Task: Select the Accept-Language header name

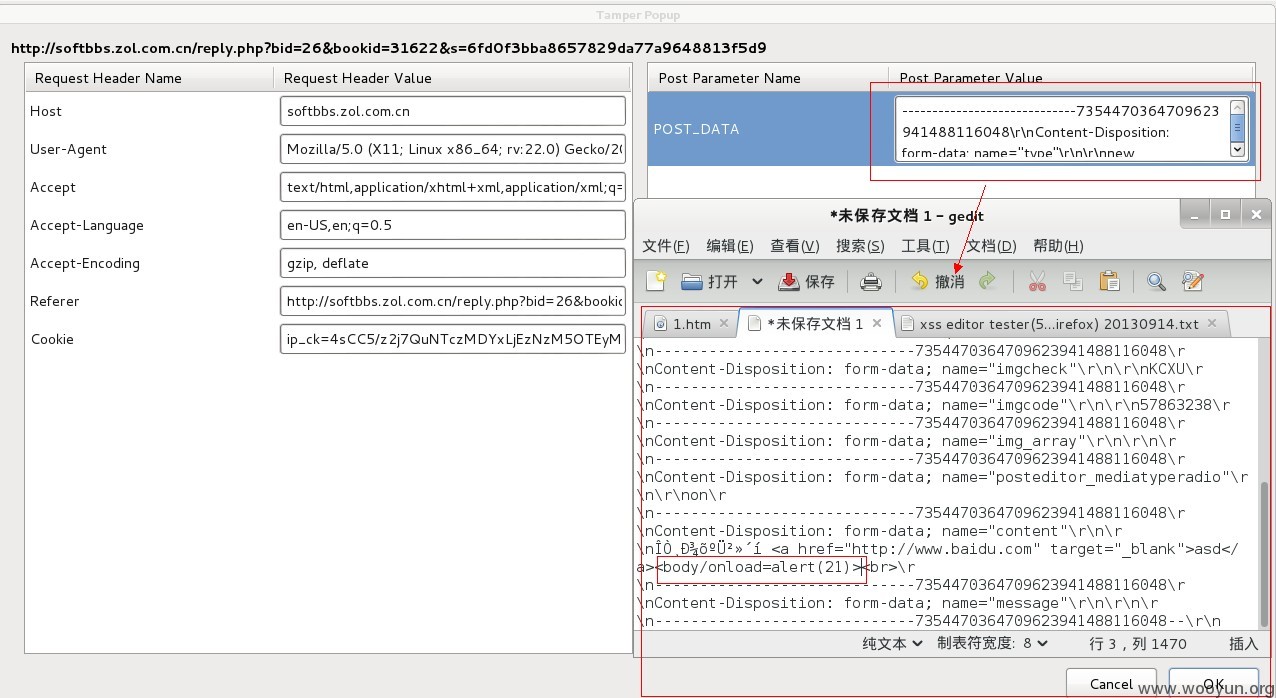Action: click(87, 225)
